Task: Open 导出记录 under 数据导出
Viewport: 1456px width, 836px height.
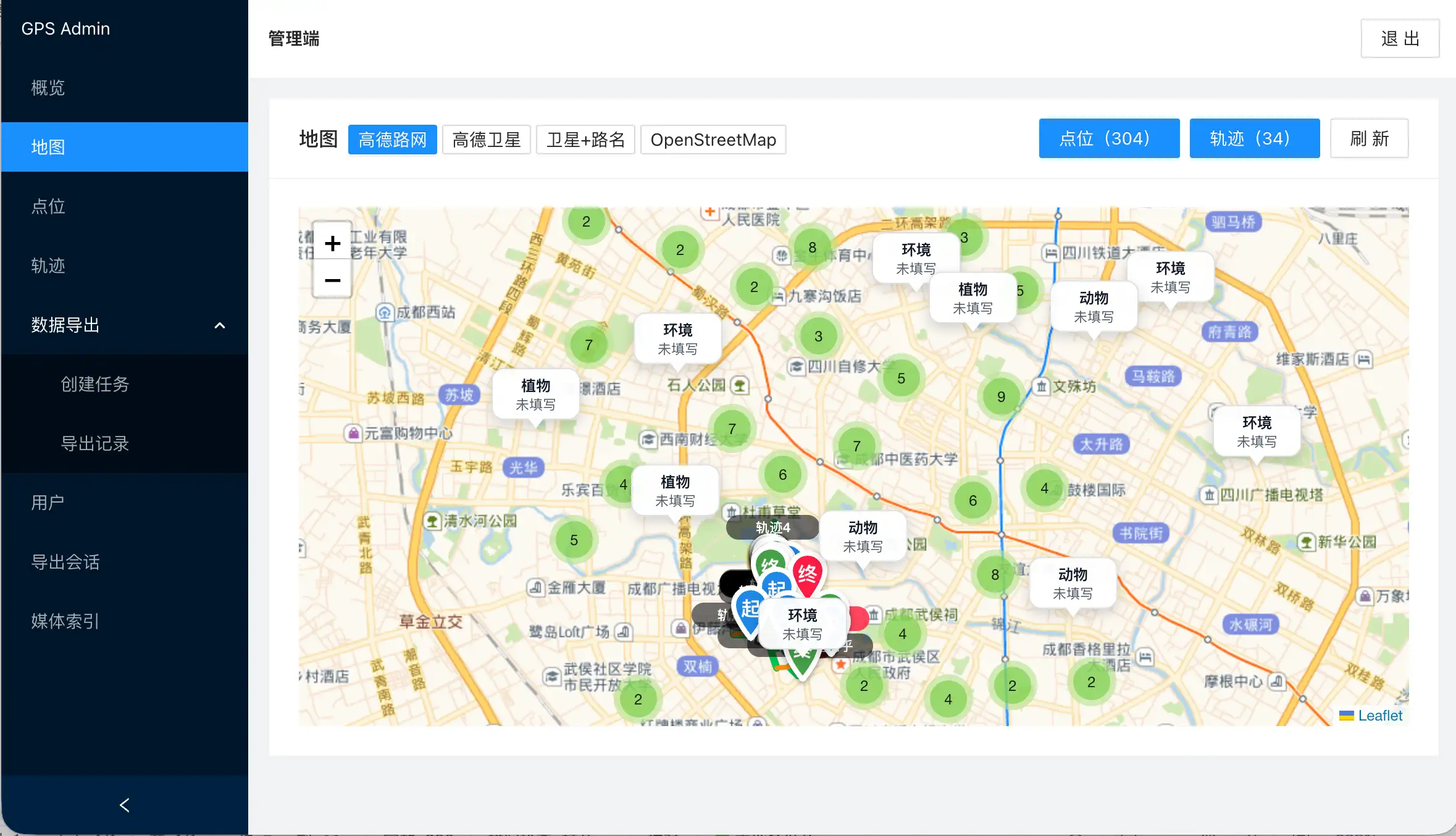Action: [x=125, y=443]
